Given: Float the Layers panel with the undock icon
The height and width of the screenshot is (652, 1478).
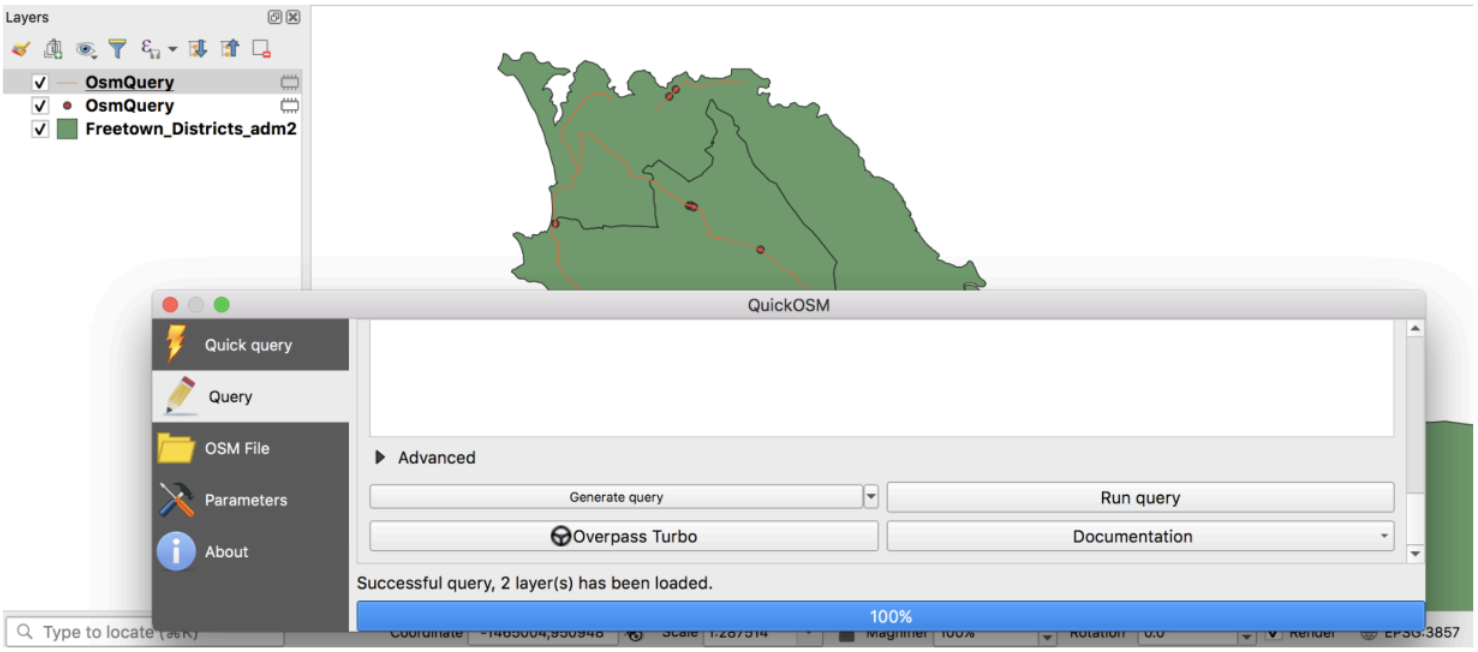Looking at the screenshot, I should [275, 17].
